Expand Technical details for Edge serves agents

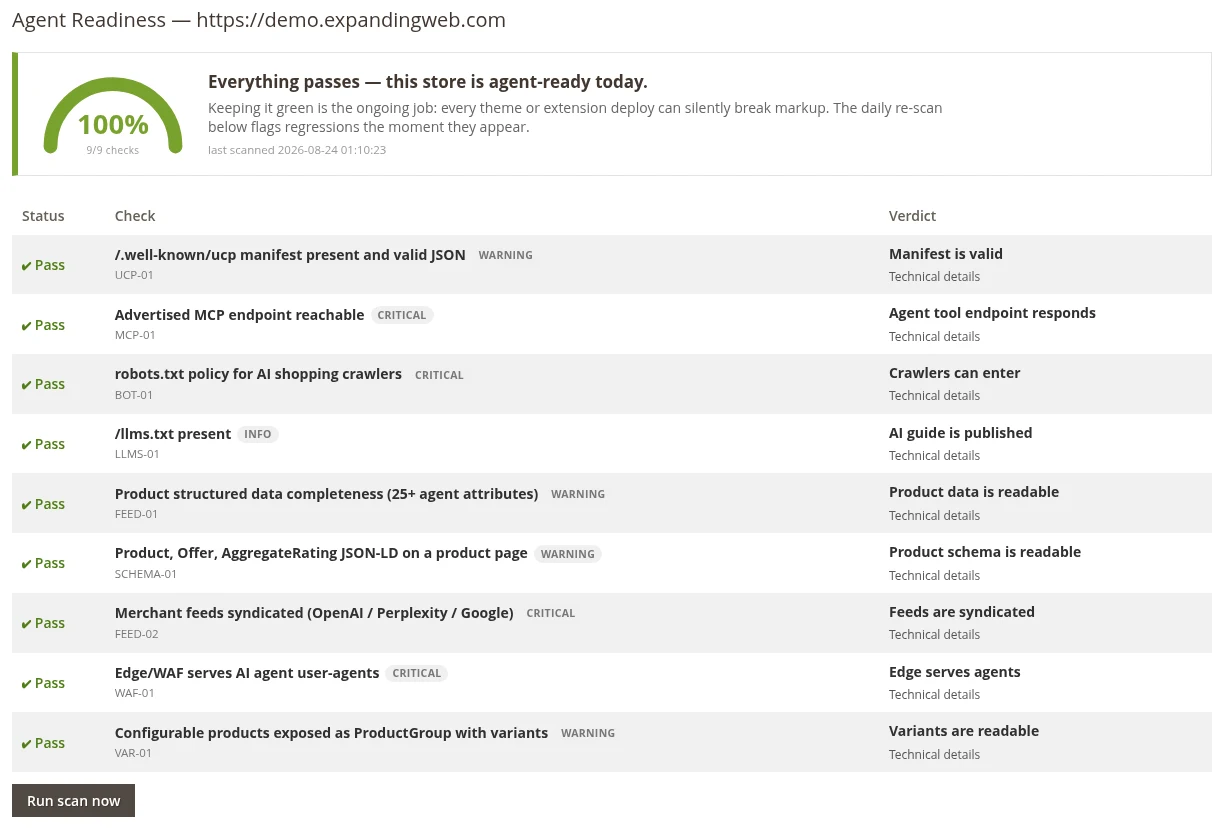tap(934, 695)
